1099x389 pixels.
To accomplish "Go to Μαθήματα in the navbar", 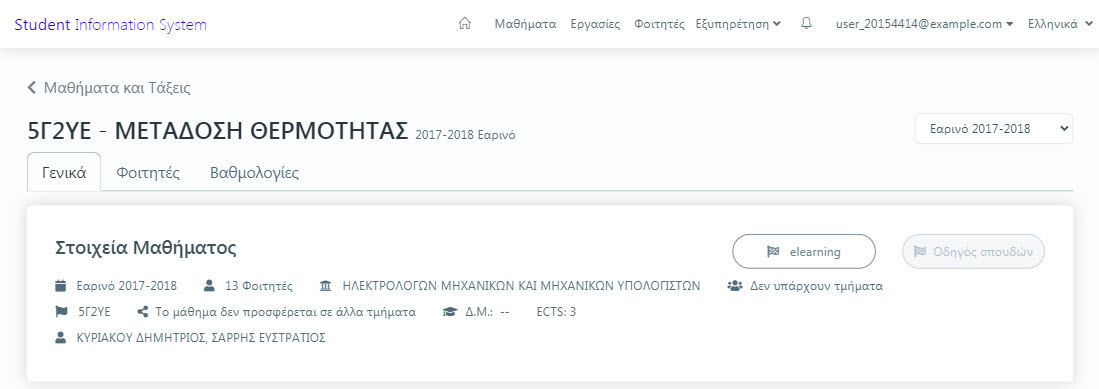I will 525,24.
